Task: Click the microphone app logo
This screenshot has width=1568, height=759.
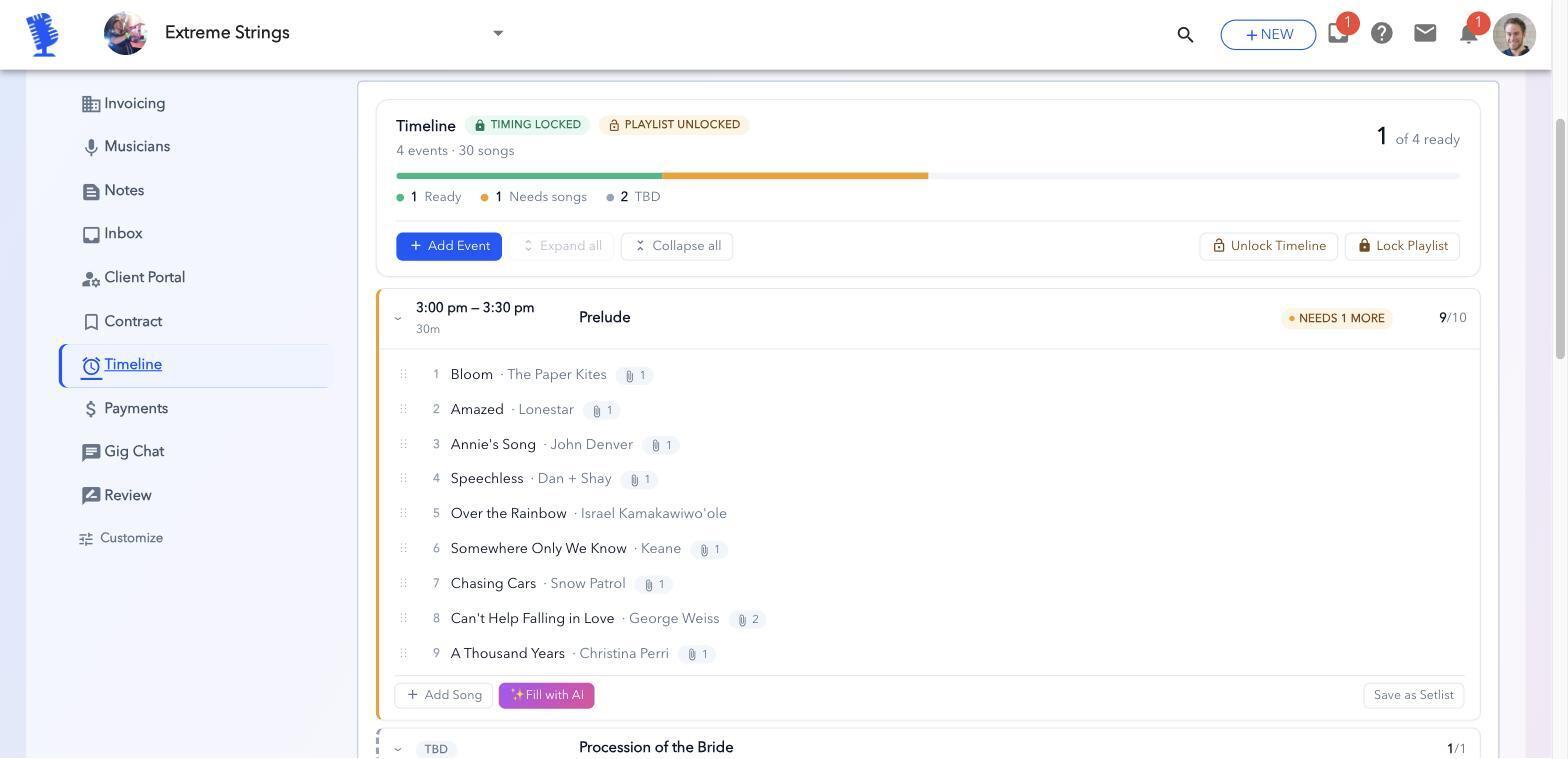Action: tap(42, 34)
